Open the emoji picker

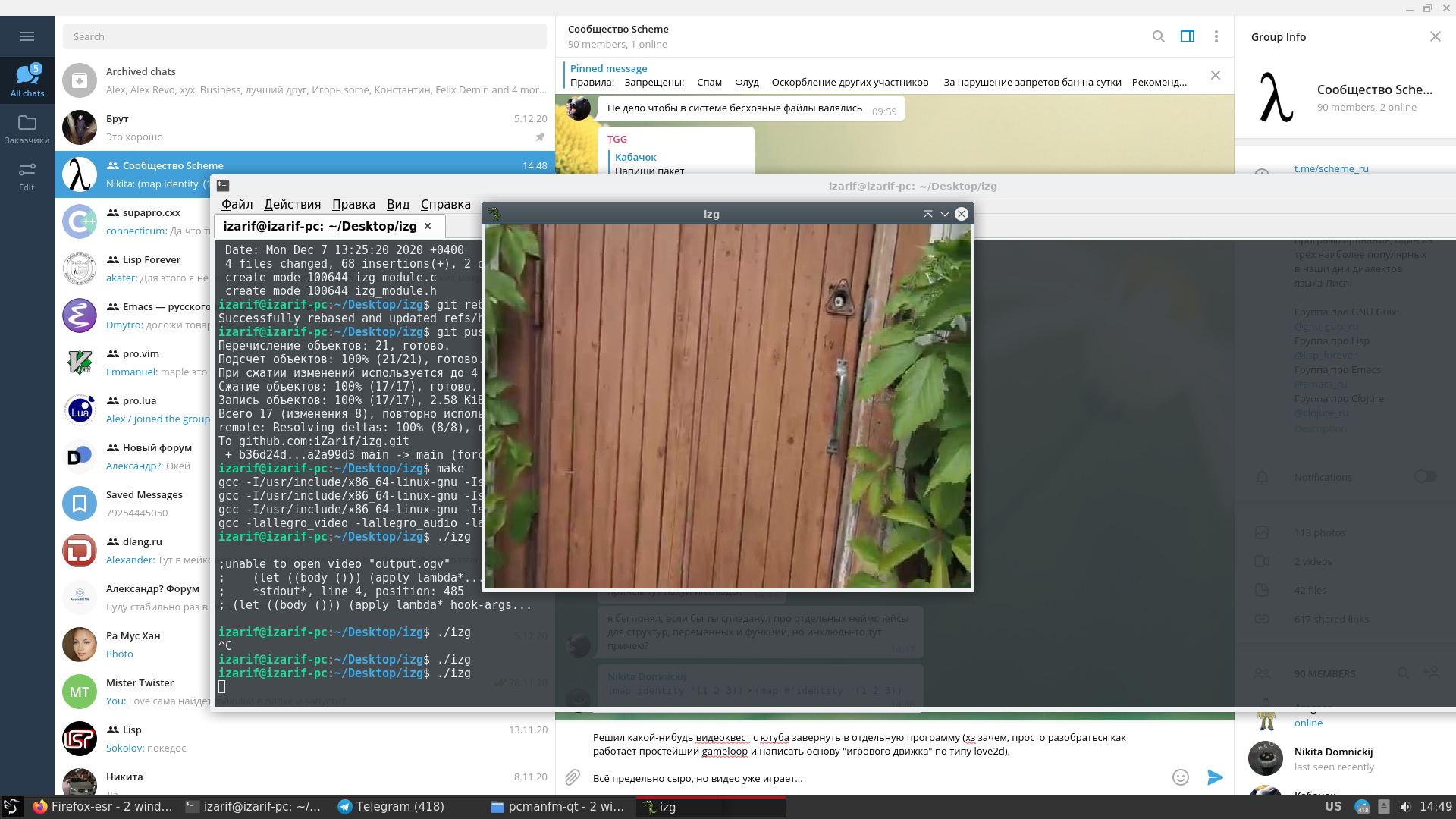[x=1180, y=777]
